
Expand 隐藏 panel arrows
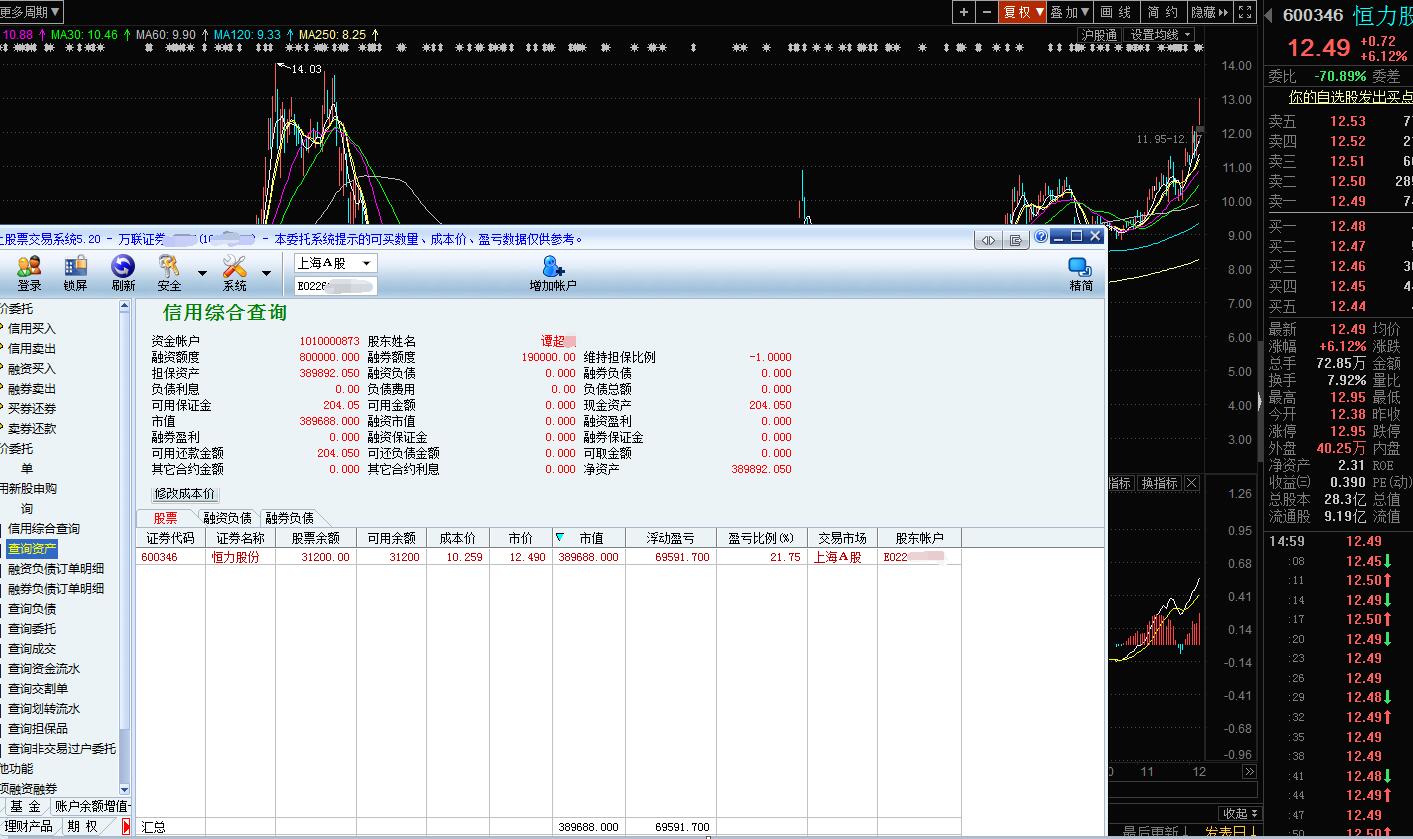click(1209, 12)
